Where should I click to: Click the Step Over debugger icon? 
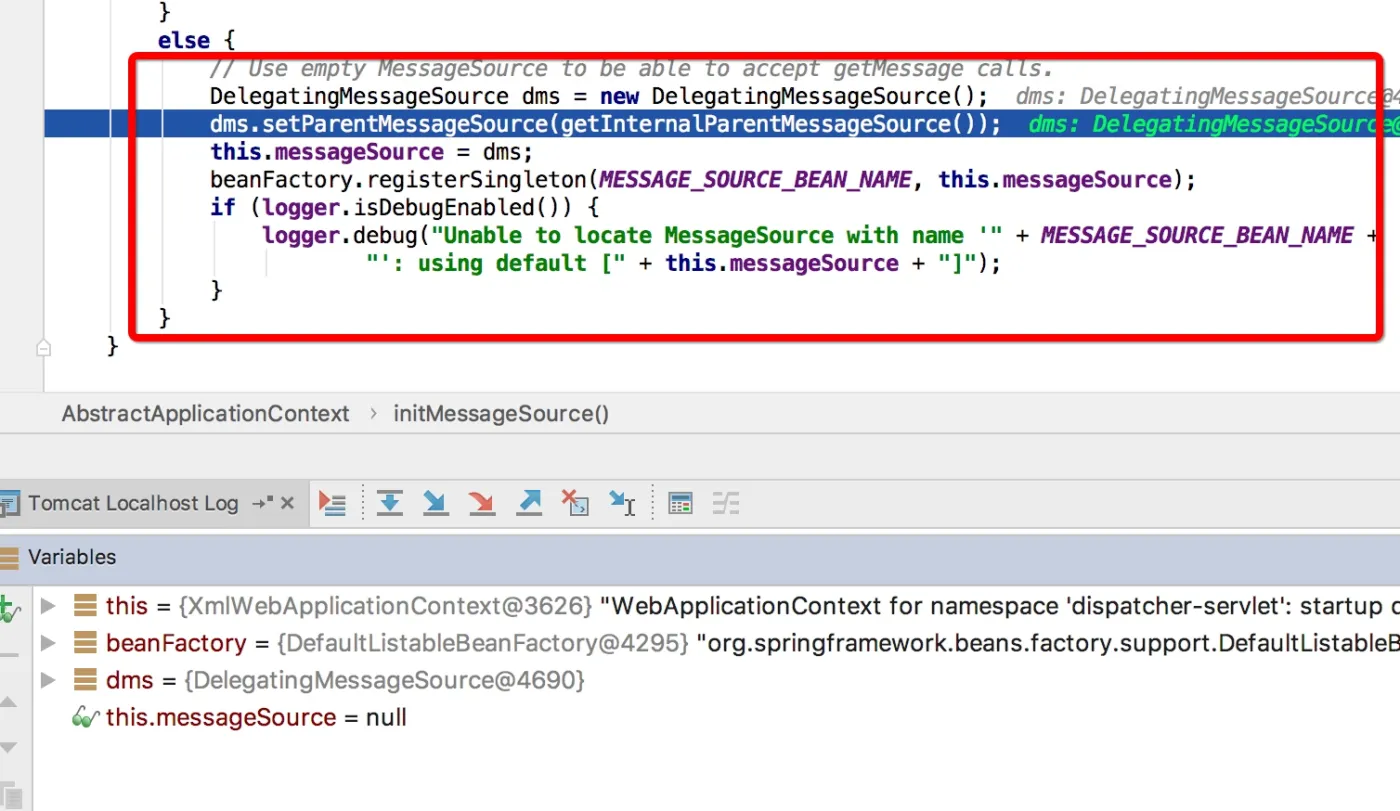tap(389, 503)
